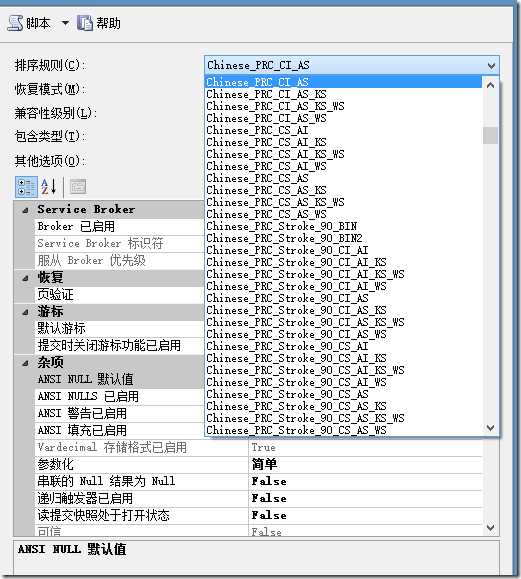Select ANSI 填充已启用 property row
Screen dimensions: 521x579
click(x=120, y=431)
